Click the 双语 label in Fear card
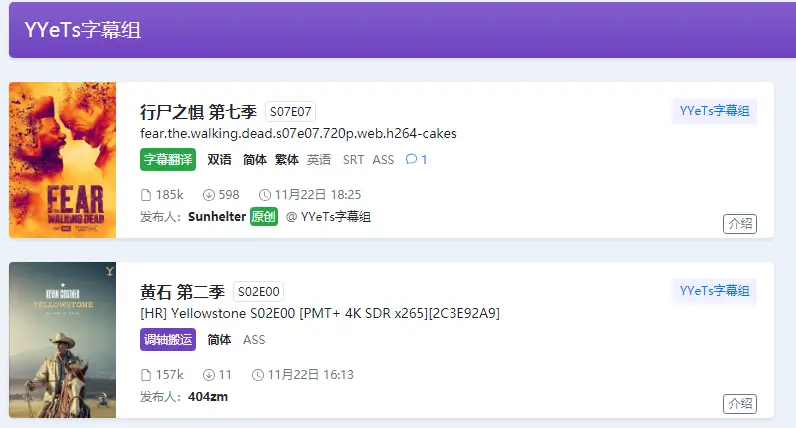Viewport: 796px width, 428px height. [x=219, y=159]
